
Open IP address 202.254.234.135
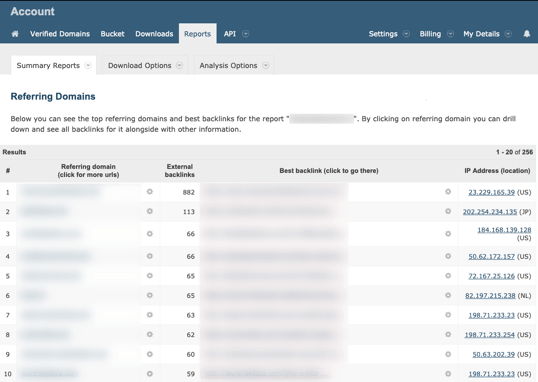[x=490, y=212]
